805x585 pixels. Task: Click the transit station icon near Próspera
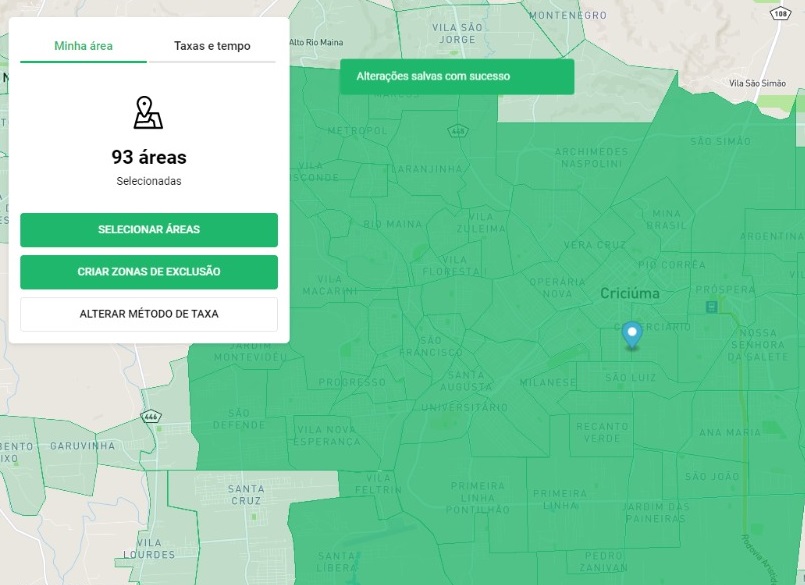point(711,306)
